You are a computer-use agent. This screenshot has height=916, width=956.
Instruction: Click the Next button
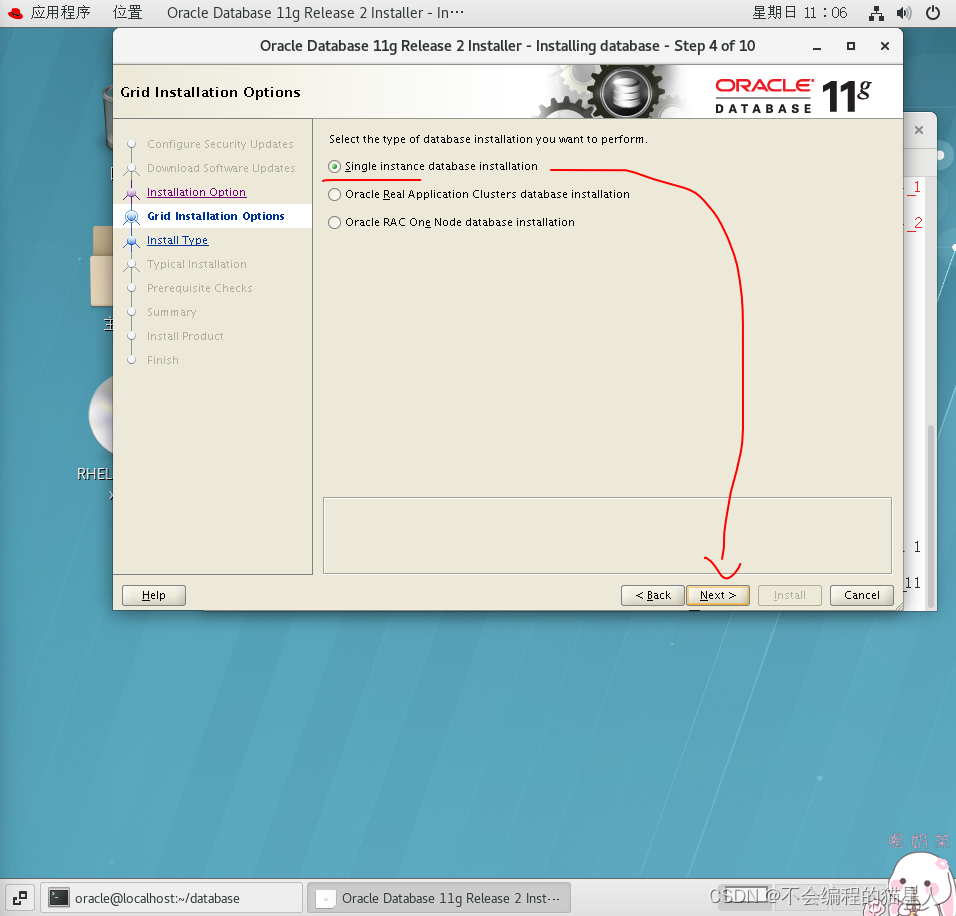(x=718, y=595)
